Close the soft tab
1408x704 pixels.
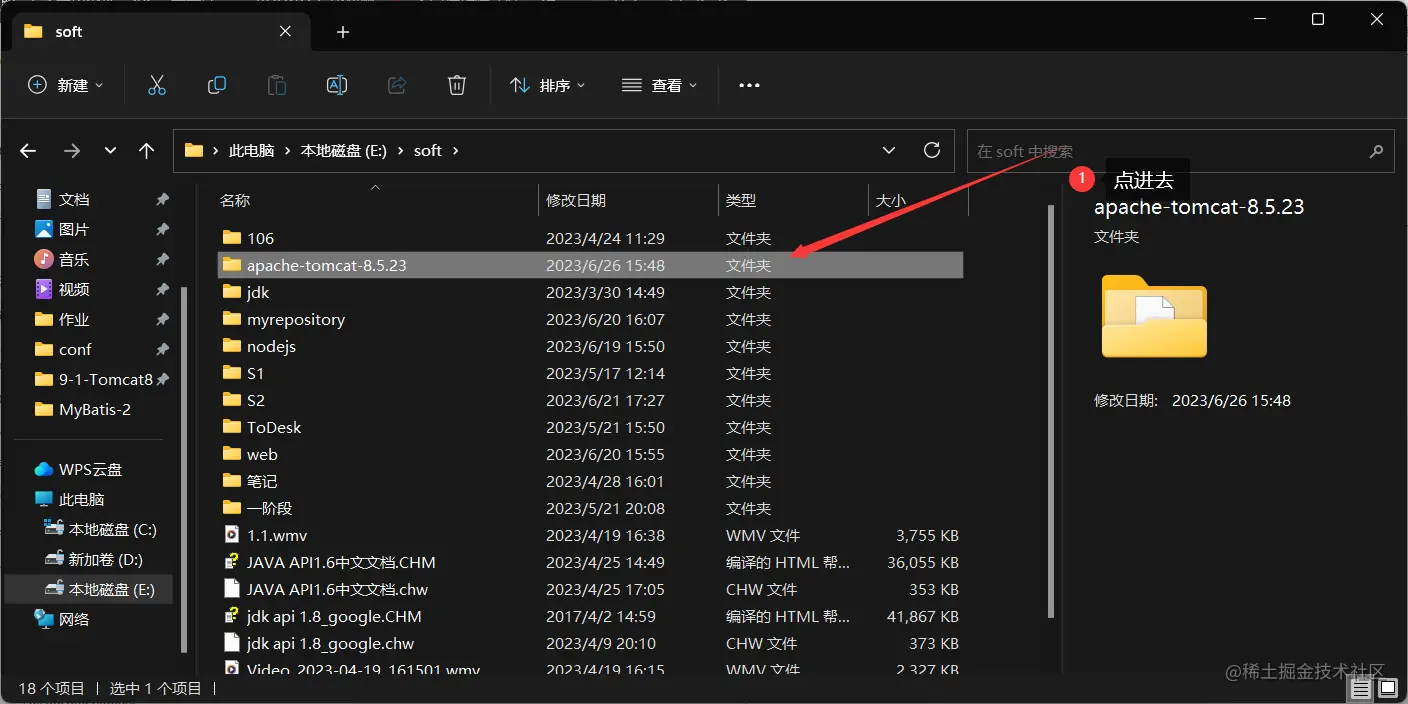tap(285, 31)
